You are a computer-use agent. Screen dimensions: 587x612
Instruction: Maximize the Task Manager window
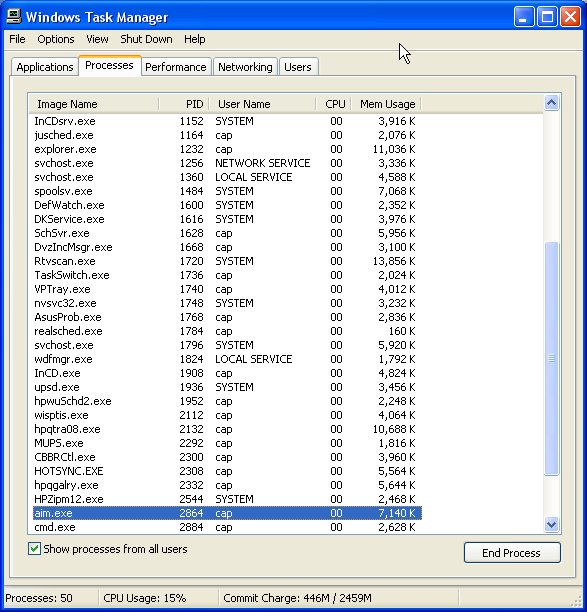click(547, 17)
